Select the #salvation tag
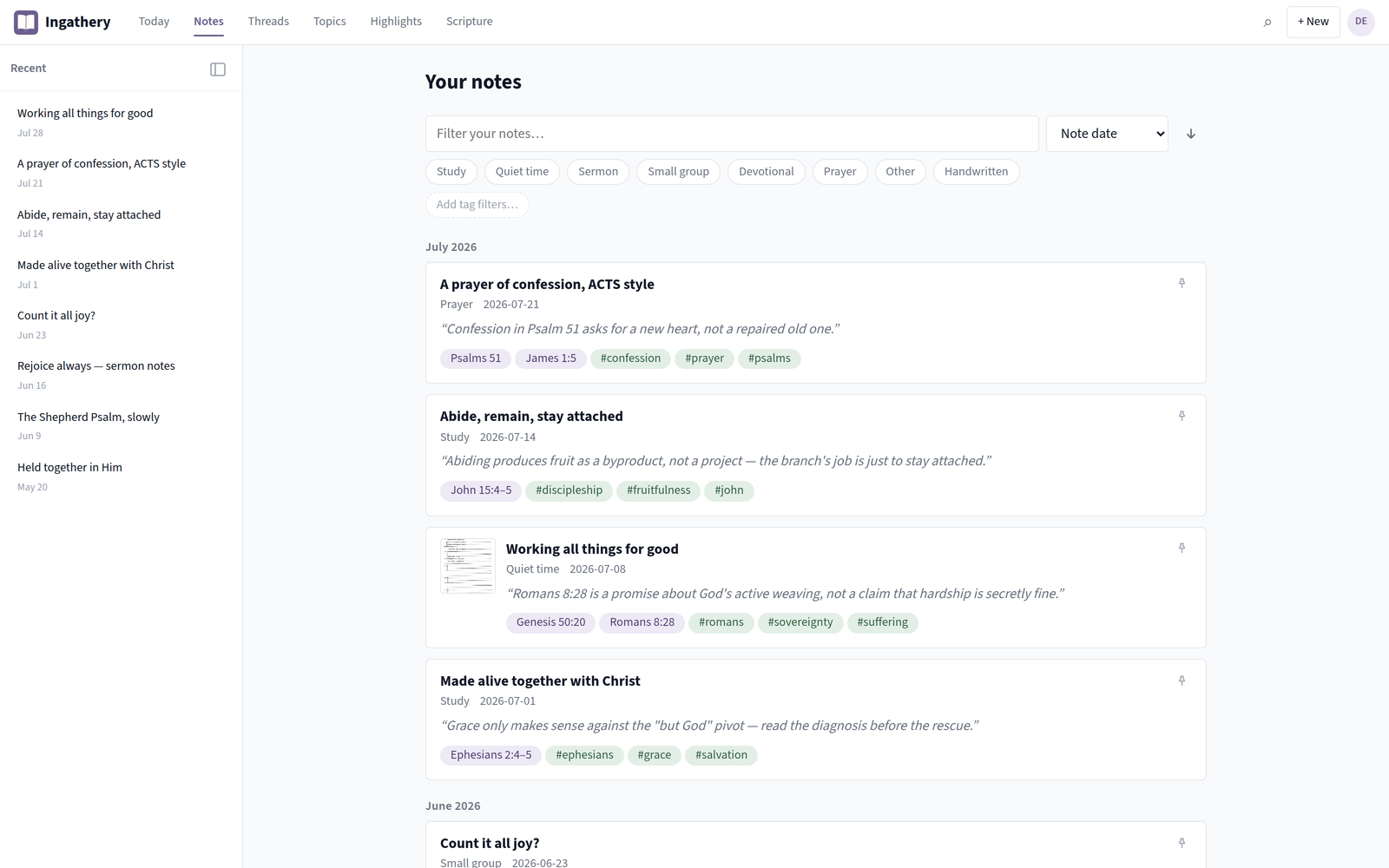The image size is (1389, 868). coord(721,755)
